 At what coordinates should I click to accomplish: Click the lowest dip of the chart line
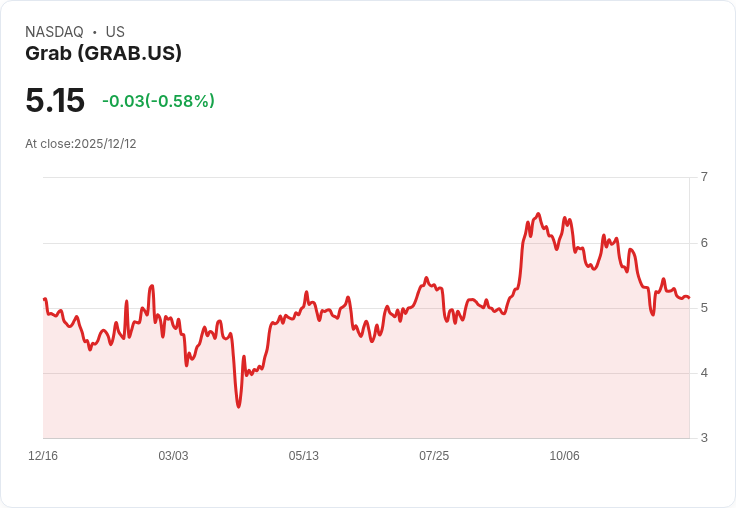pyautogui.click(x=238, y=406)
